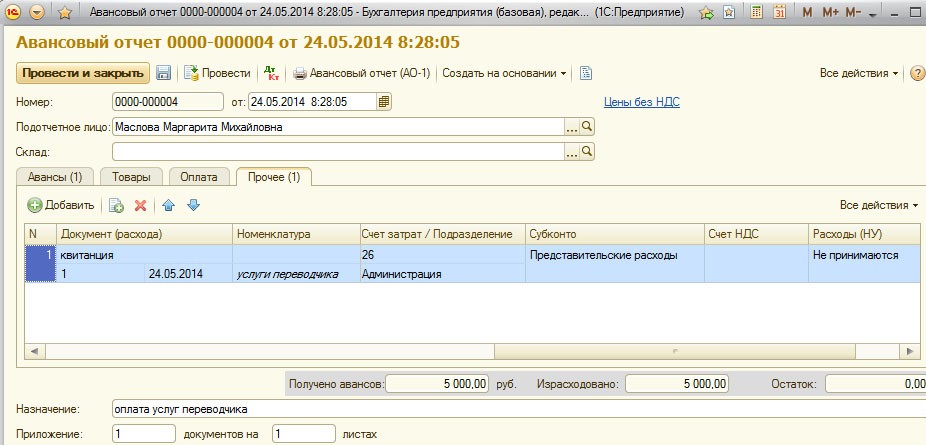926x445 pixels.
Task: Open the Дт/Кт posting entries icon
Action: tap(270, 73)
